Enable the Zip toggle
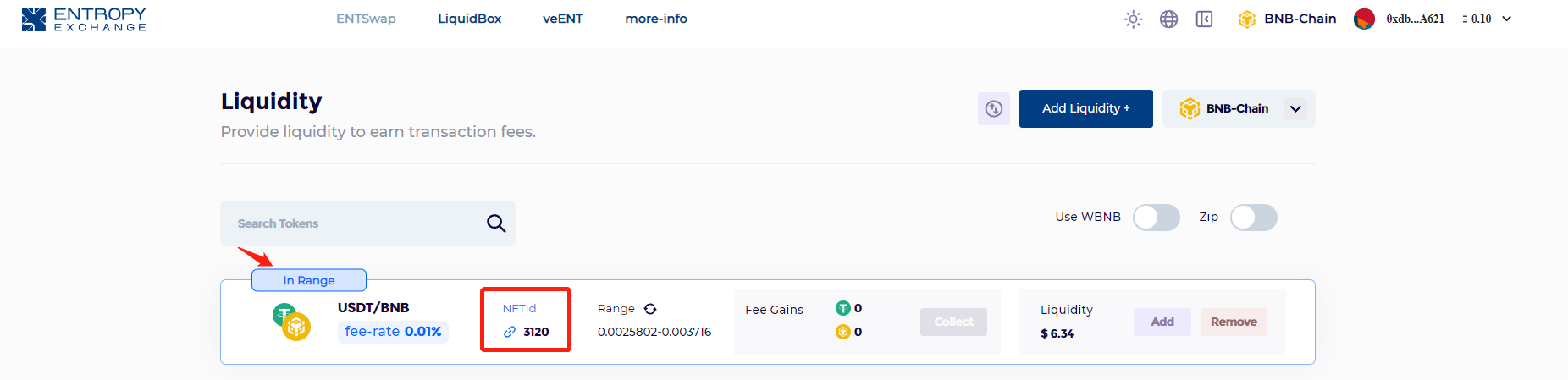This screenshot has width=1568, height=380. point(1254,218)
